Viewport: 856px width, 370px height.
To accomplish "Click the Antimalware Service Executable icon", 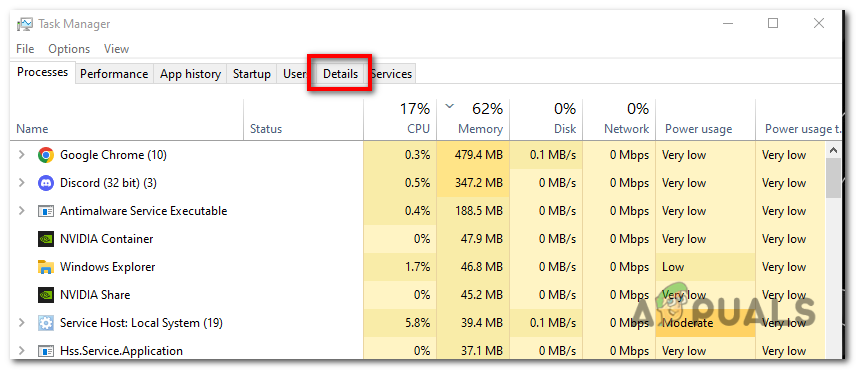I will [x=46, y=211].
